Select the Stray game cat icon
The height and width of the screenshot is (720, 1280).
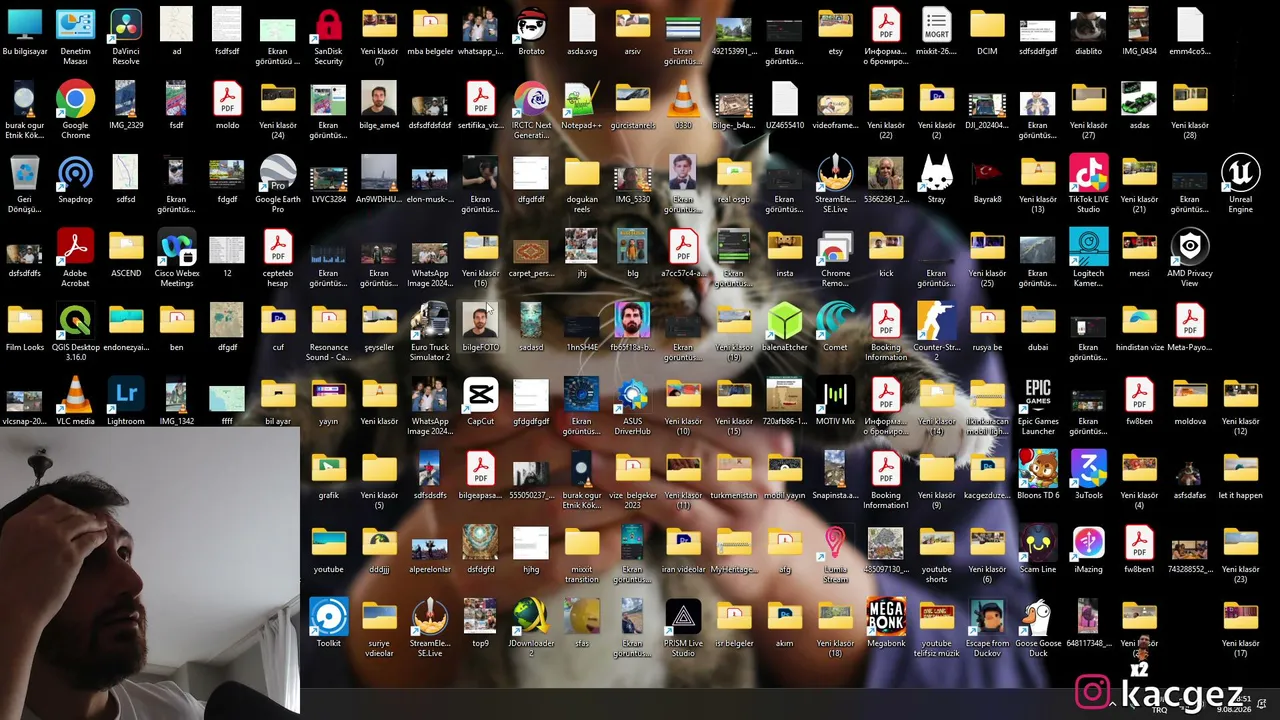[936, 182]
